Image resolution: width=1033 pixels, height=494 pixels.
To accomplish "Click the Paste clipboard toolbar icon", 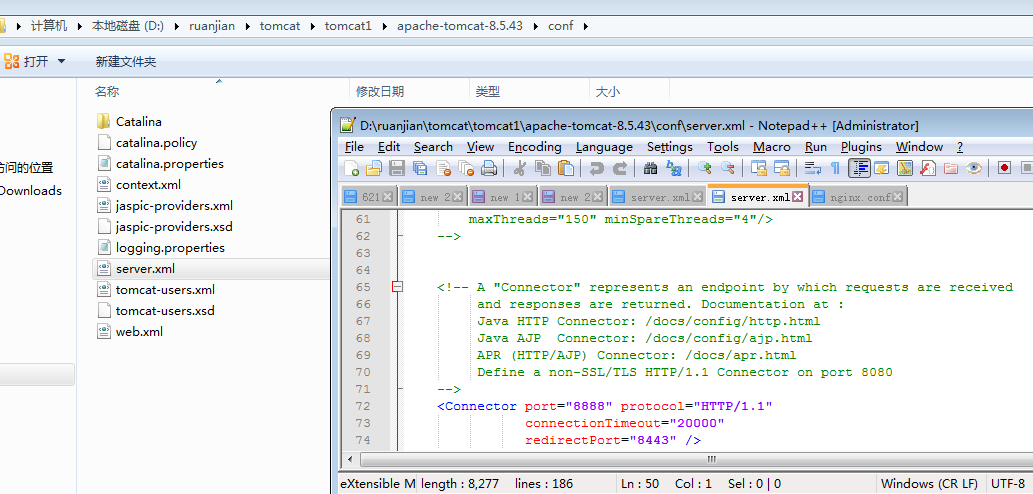I will coord(566,168).
